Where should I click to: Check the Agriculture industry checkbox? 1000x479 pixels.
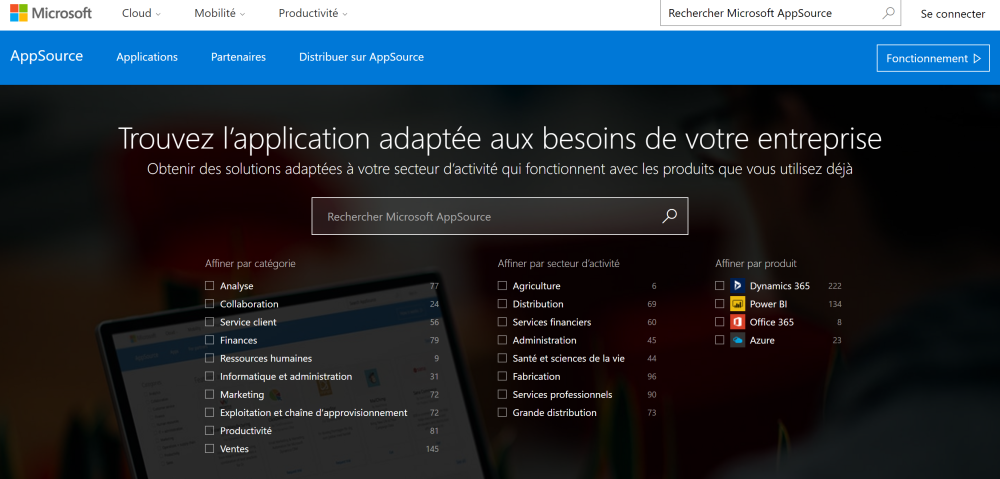coord(502,286)
